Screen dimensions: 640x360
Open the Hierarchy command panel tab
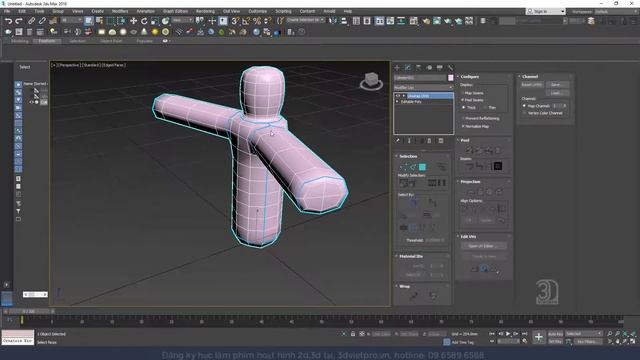pos(418,67)
